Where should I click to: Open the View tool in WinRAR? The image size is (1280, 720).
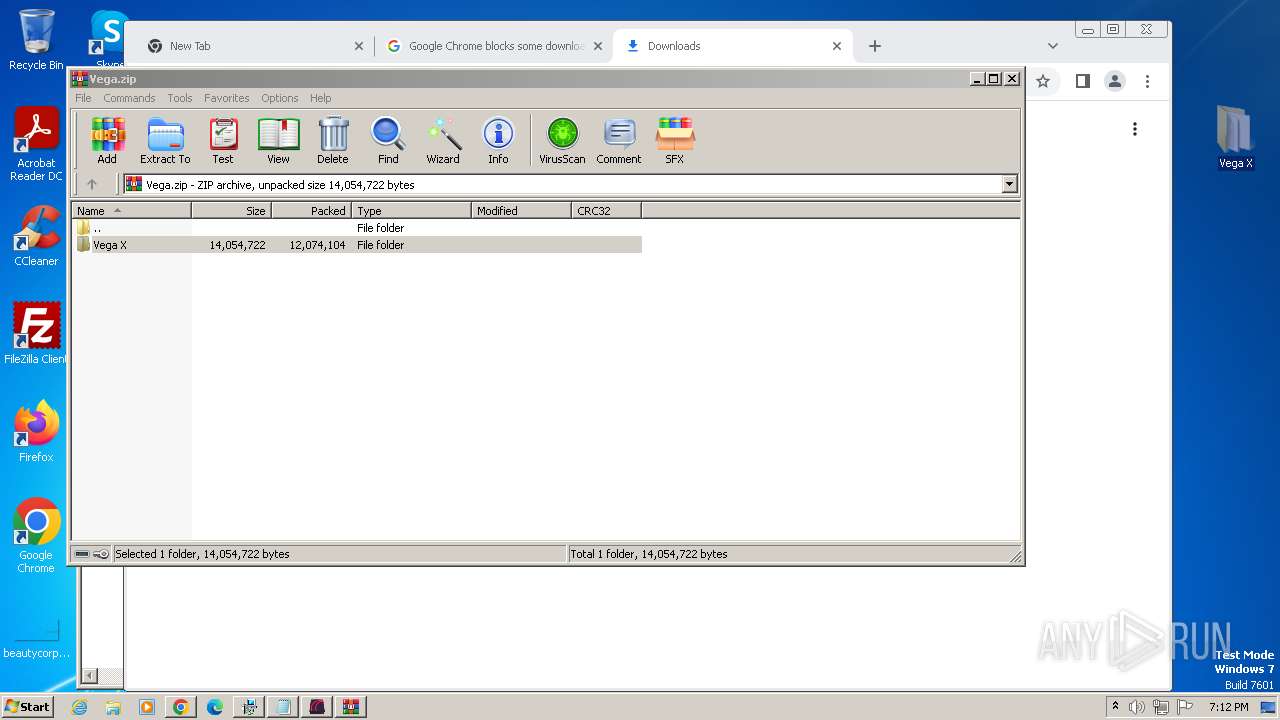278,141
